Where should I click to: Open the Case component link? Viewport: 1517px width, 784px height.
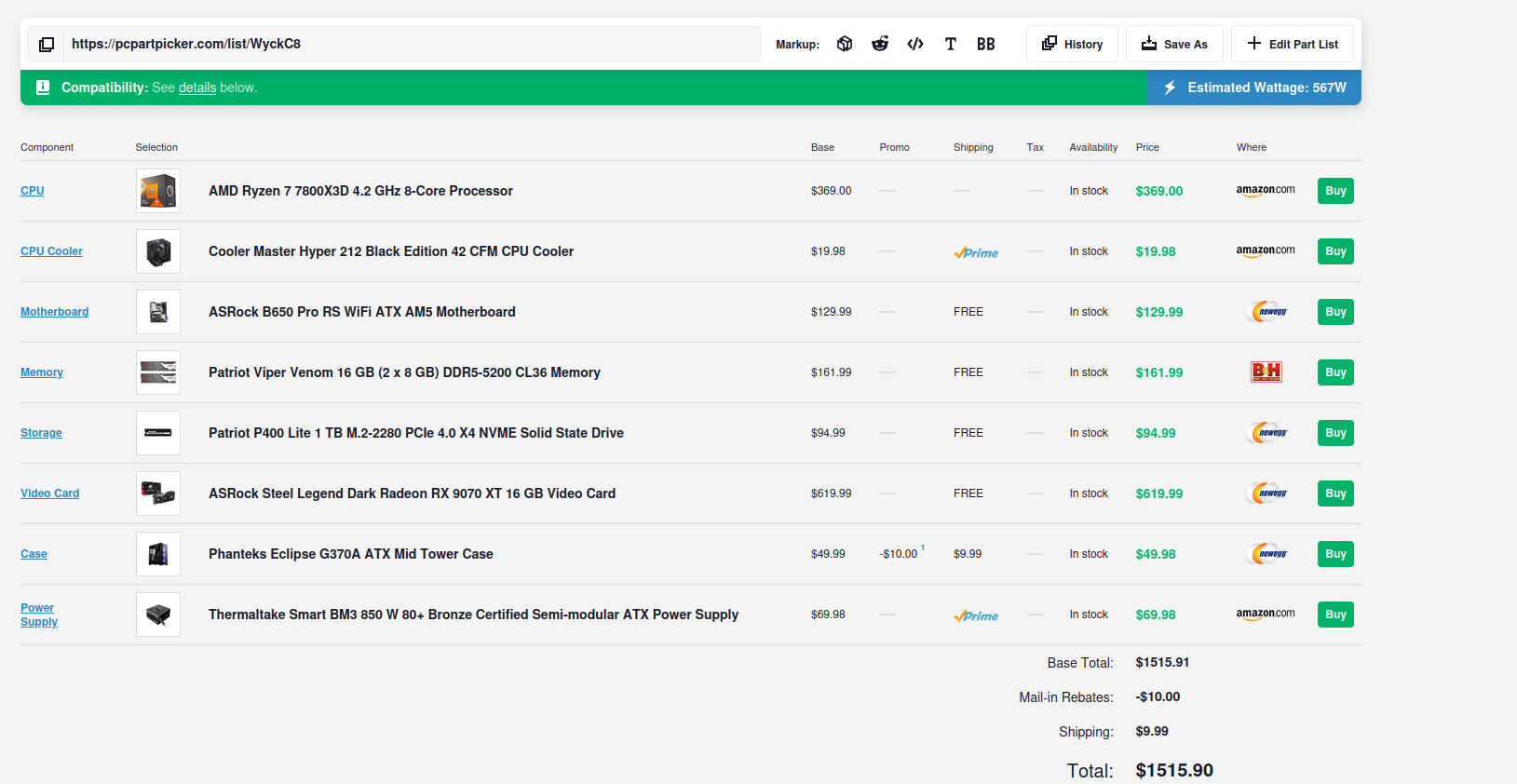34,554
